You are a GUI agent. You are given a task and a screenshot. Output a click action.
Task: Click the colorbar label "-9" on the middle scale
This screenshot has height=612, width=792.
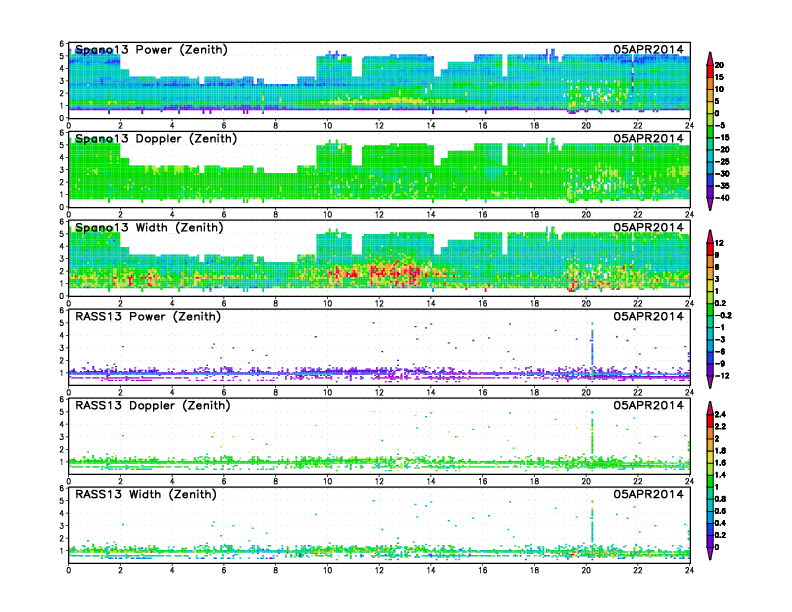720,364
